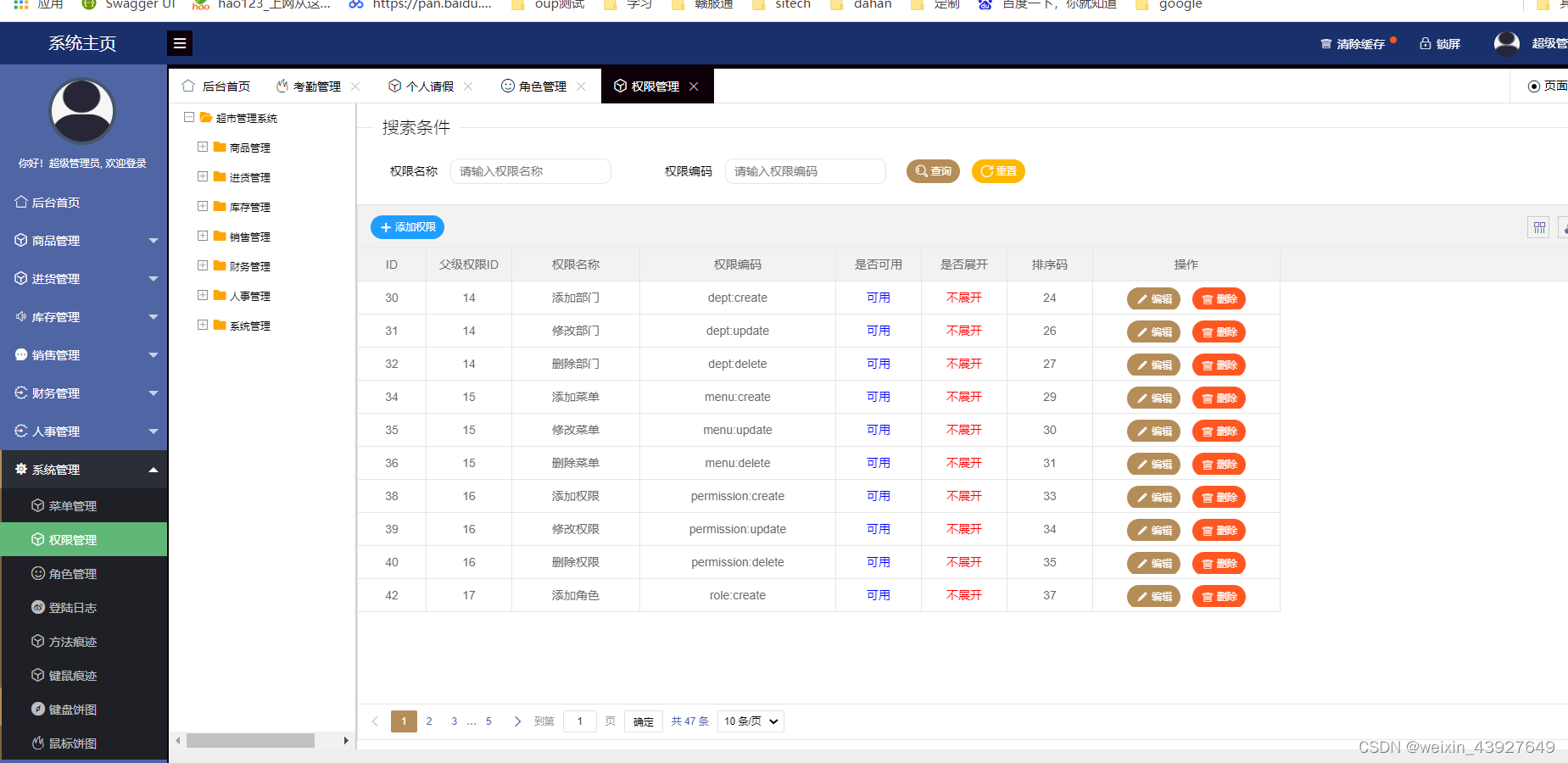
Task: Expand 进货管理 sidebar menu
Action: [83, 278]
